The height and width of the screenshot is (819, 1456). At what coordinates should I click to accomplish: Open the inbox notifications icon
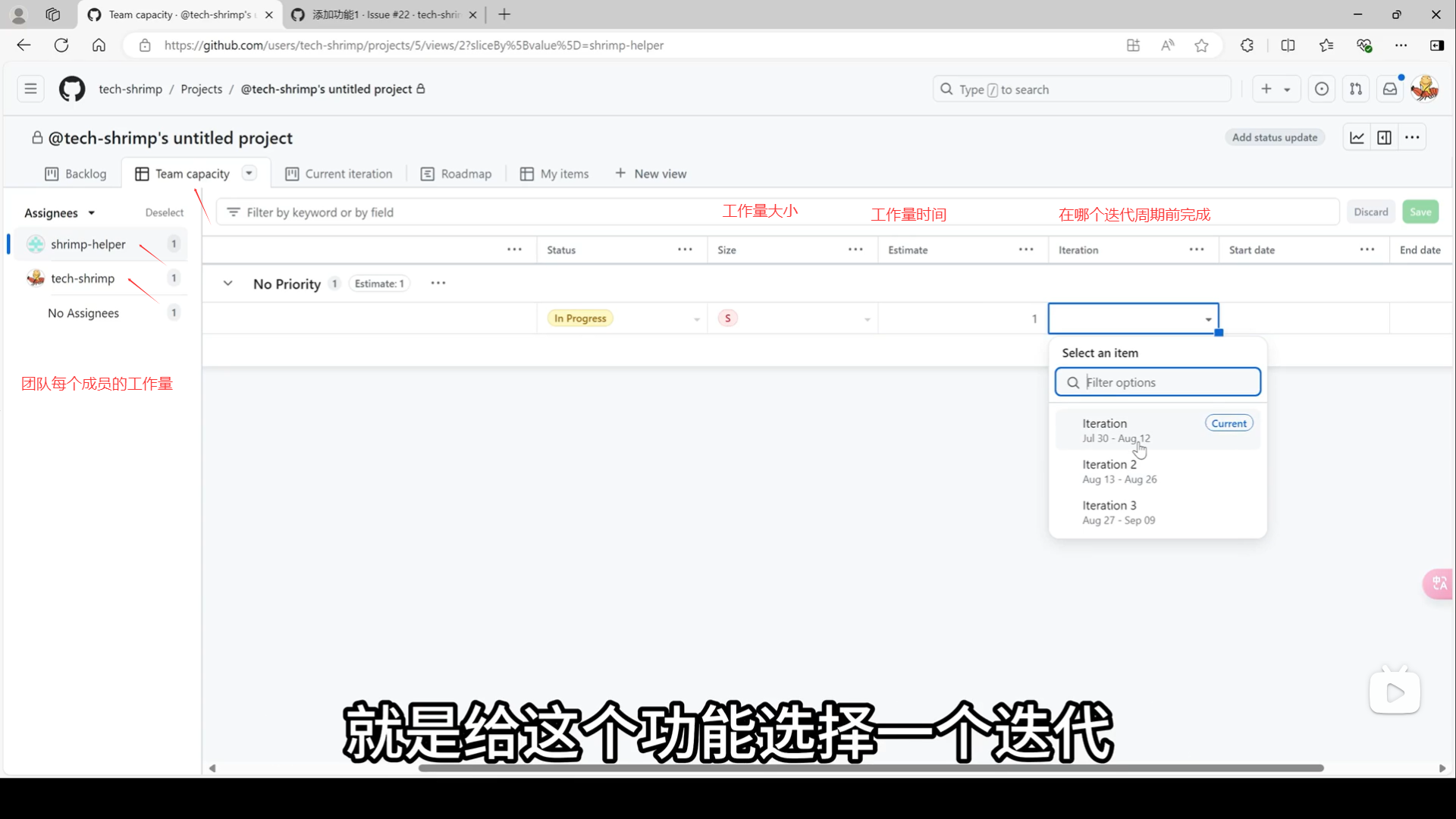click(1389, 89)
